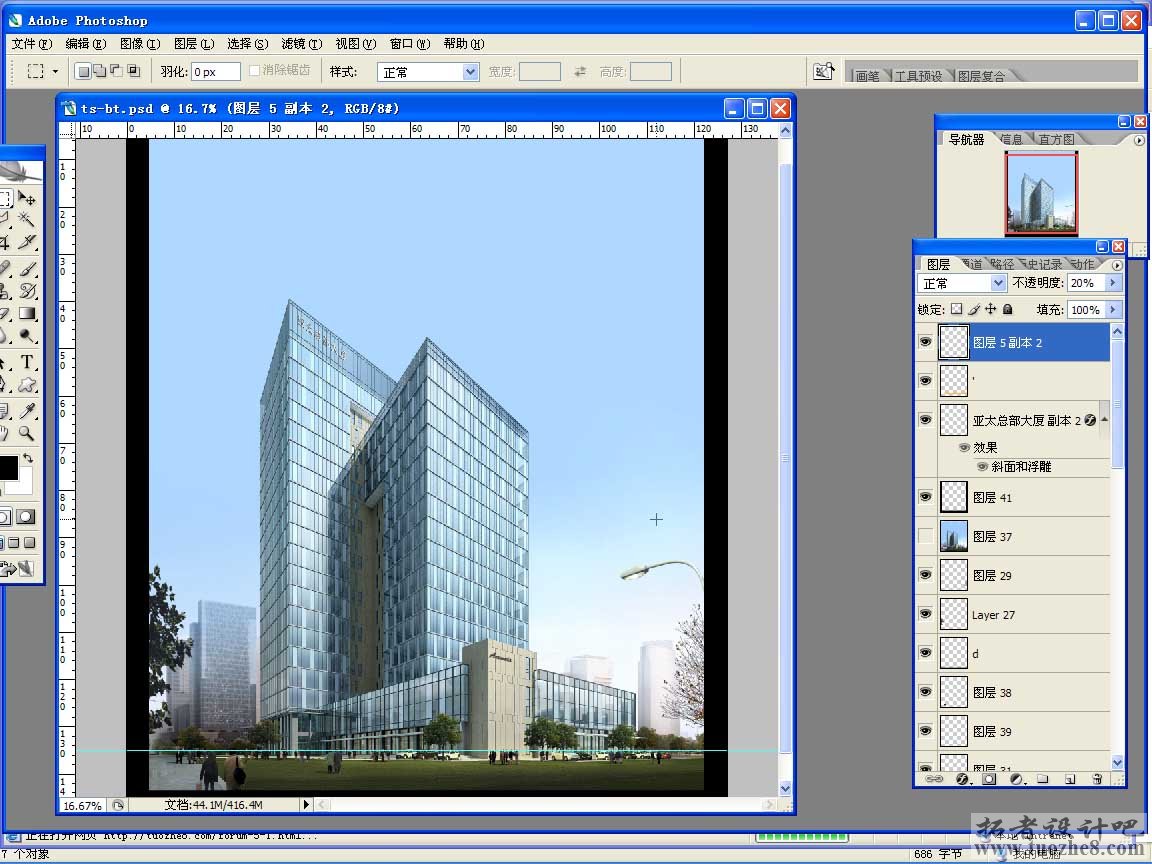Click navigator image thumbnail

tap(1041, 194)
